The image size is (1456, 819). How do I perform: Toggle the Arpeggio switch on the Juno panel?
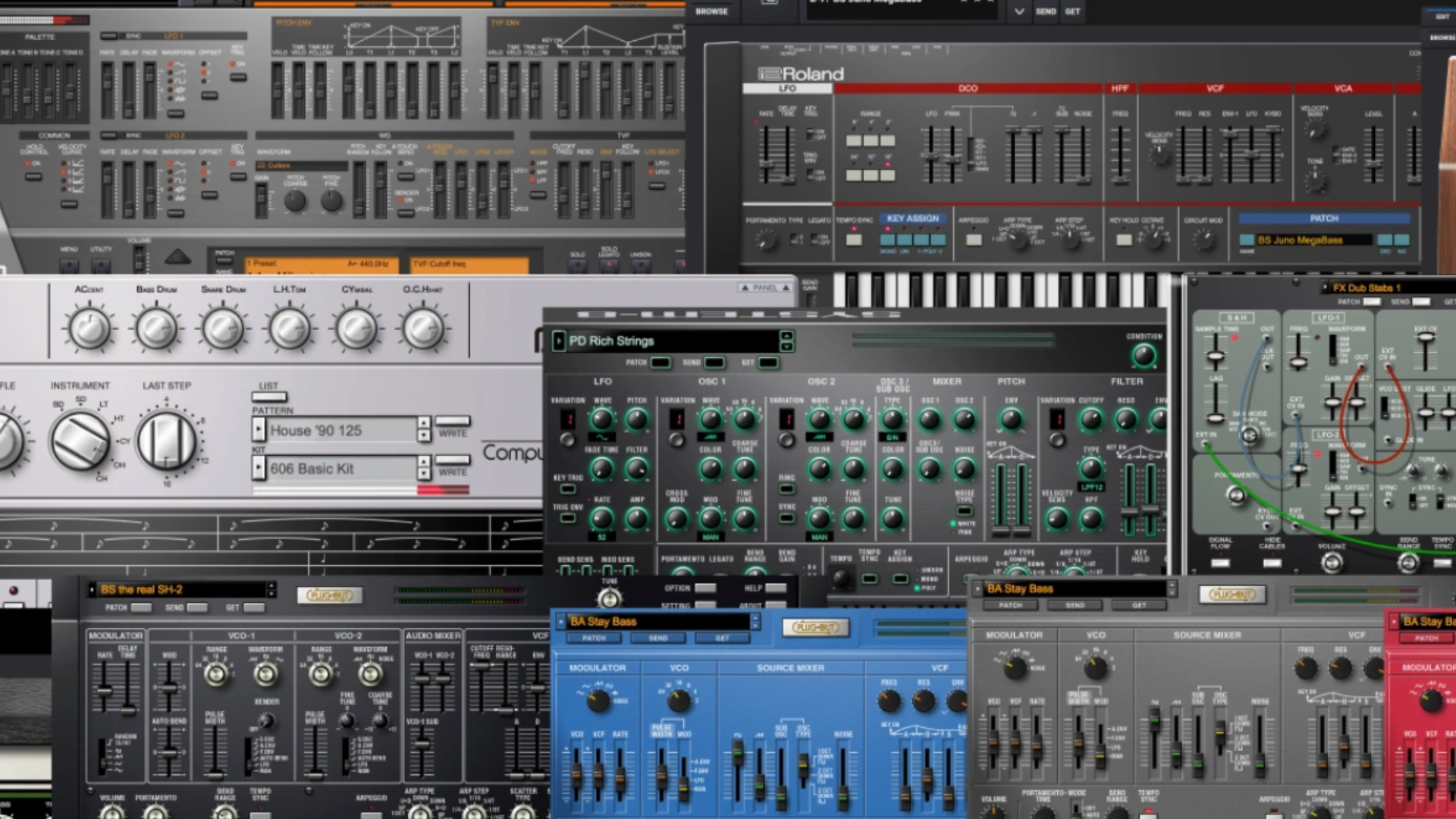tap(974, 240)
